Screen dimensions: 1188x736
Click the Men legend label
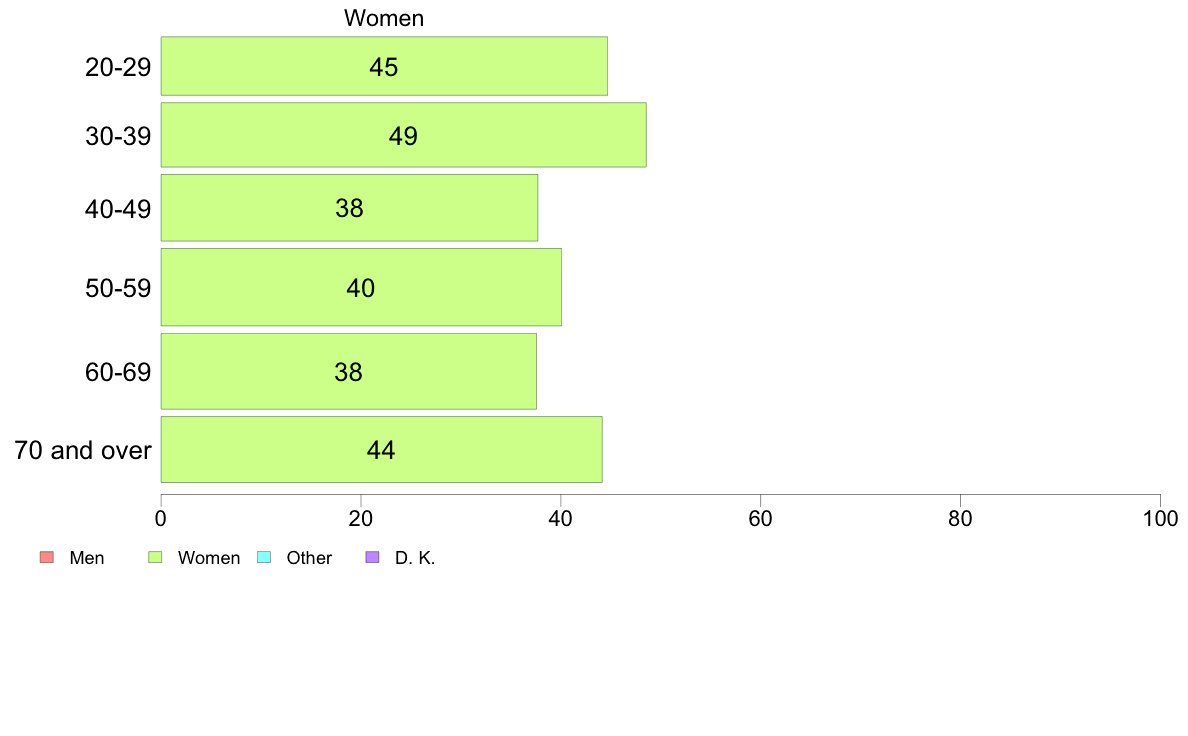(86, 558)
